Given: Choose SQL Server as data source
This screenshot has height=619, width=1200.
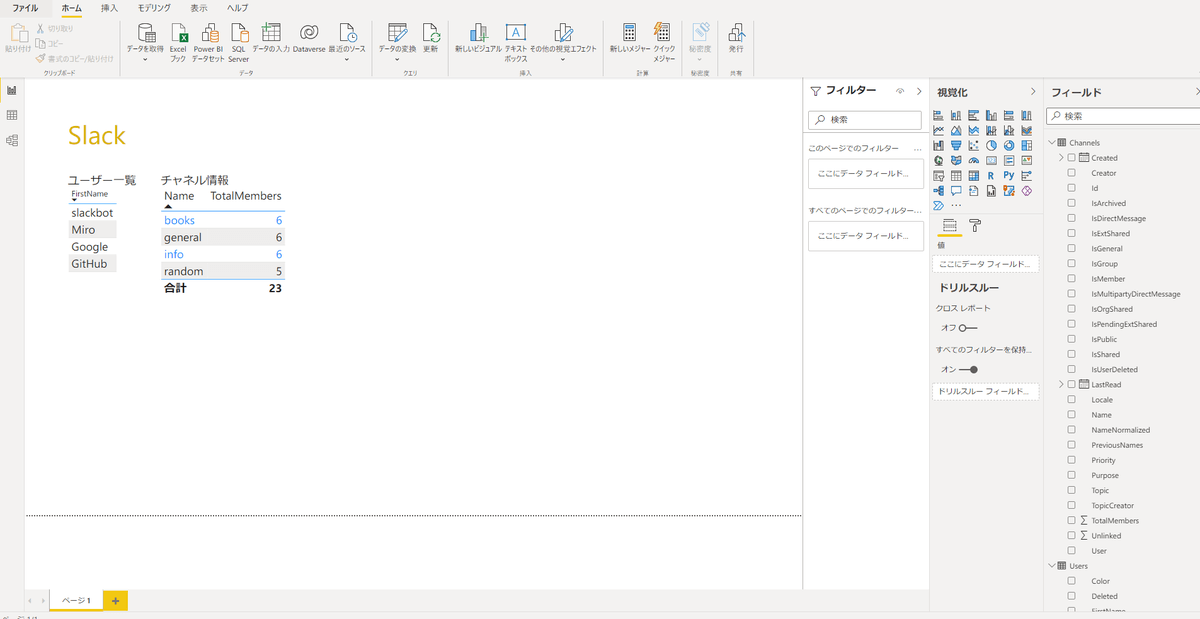Looking at the screenshot, I should [x=238, y=41].
